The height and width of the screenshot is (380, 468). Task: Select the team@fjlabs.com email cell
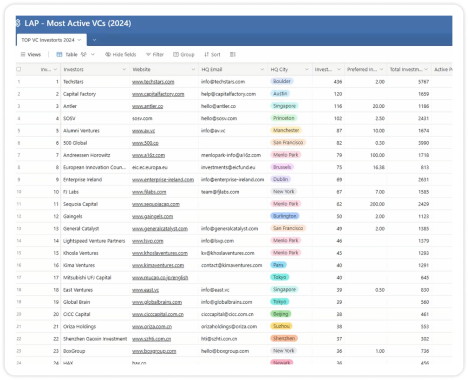coord(233,192)
